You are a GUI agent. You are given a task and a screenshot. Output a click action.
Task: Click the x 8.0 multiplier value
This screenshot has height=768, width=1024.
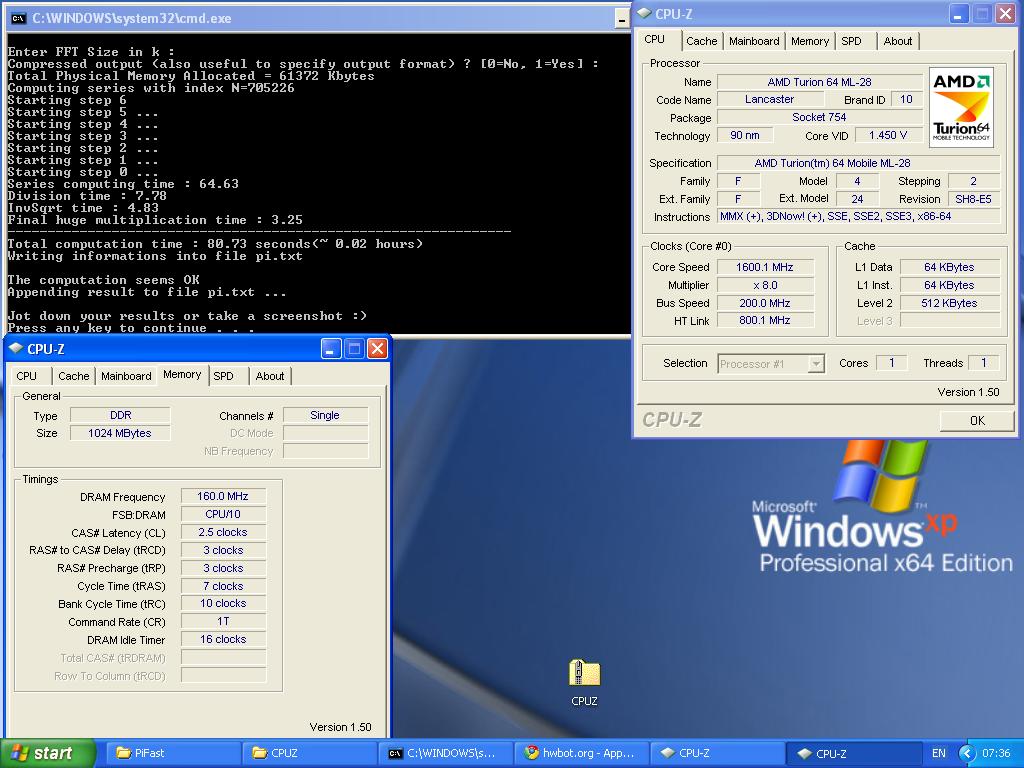pos(765,285)
